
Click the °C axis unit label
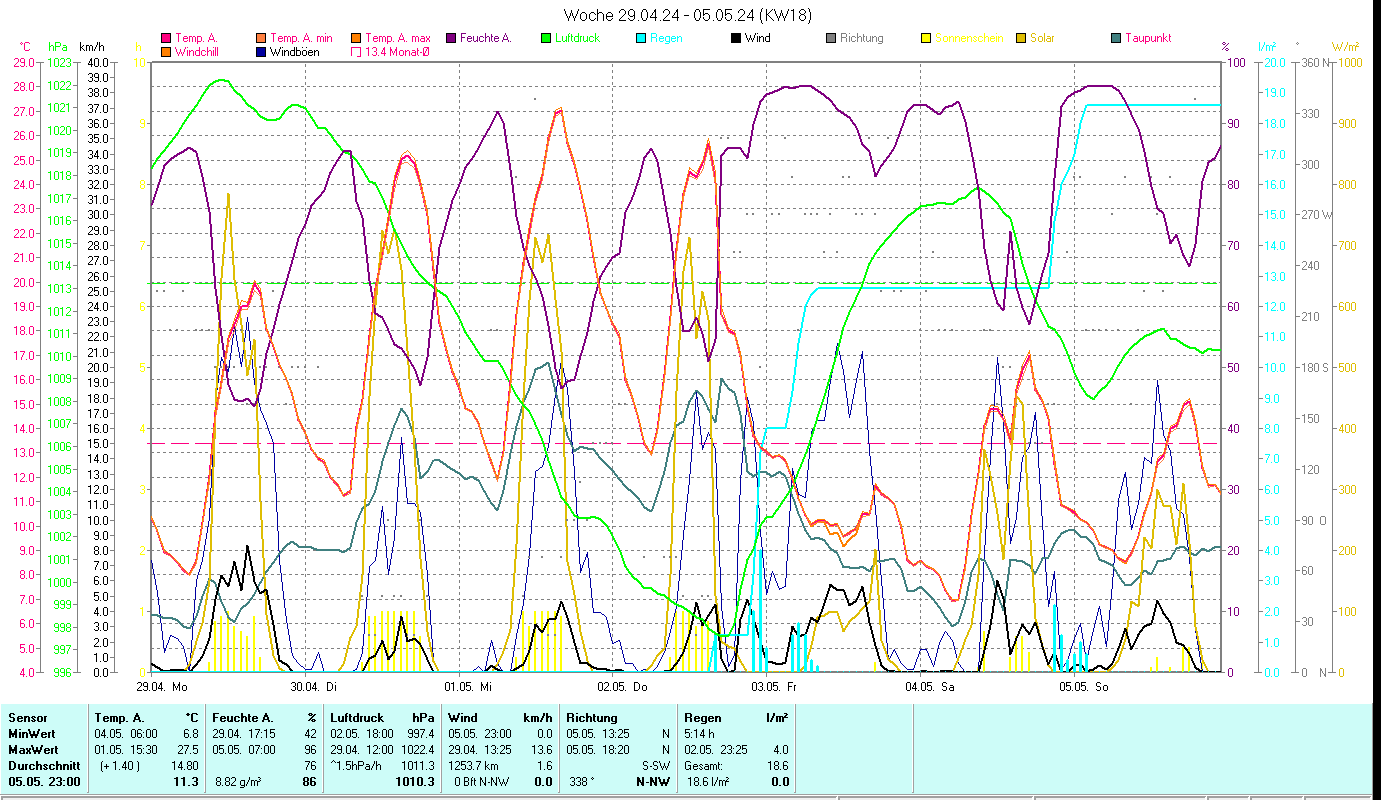tap(25, 46)
